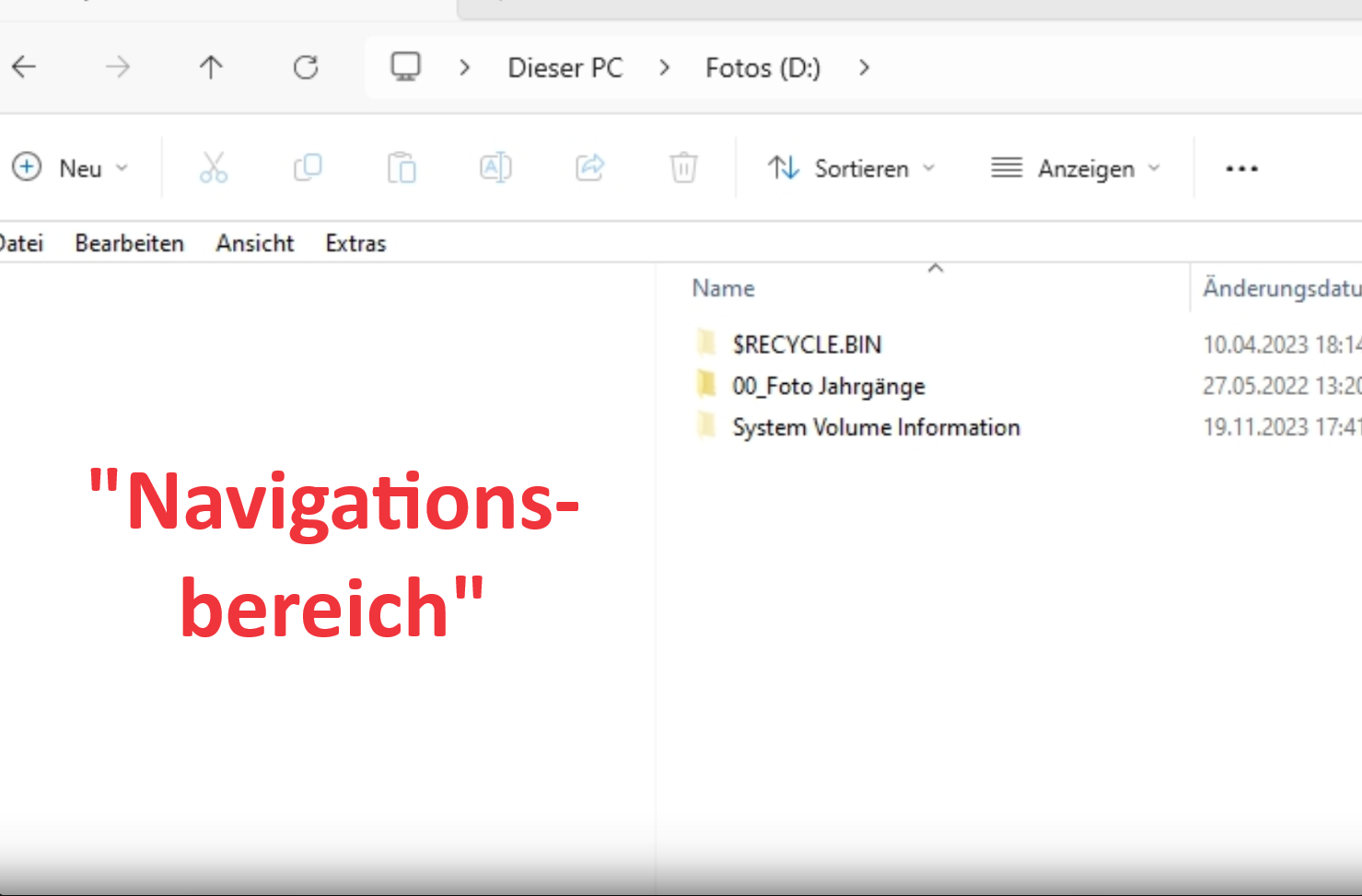This screenshot has height=896, width=1362.
Task: Open the Anzeigen dropdown
Action: [1076, 169]
